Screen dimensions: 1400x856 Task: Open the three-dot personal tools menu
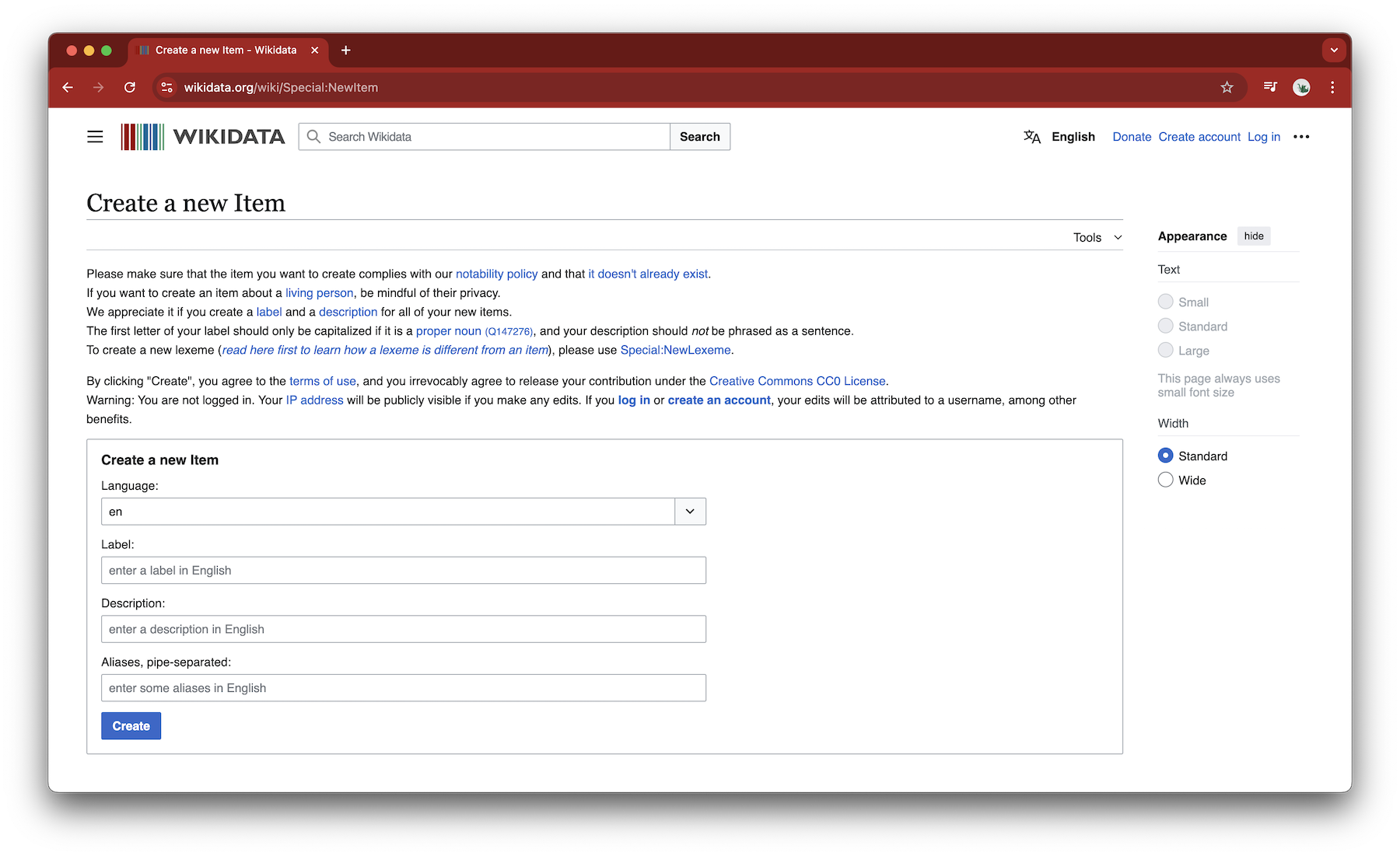click(1301, 137)
